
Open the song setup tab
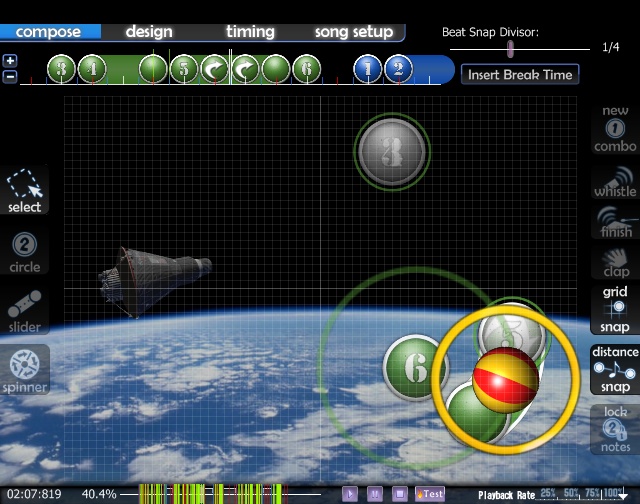tap(354, 32)
